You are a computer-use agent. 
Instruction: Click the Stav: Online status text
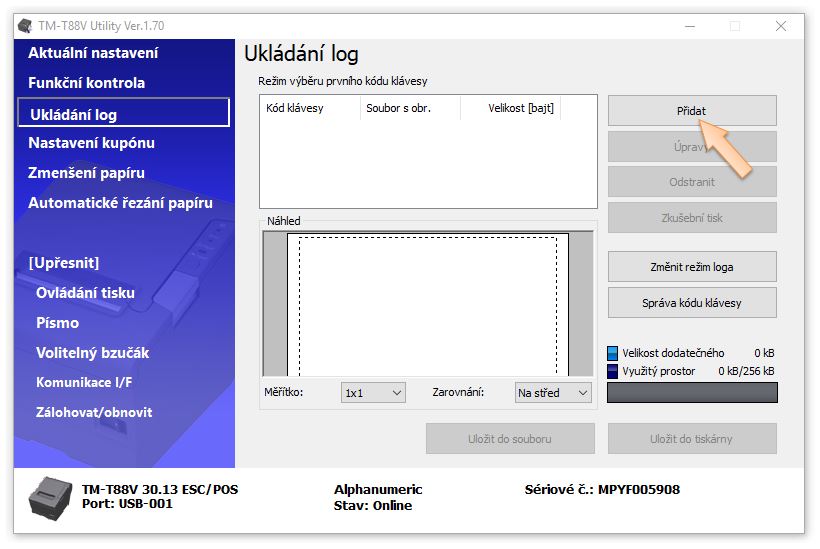(x=373, y=506)
